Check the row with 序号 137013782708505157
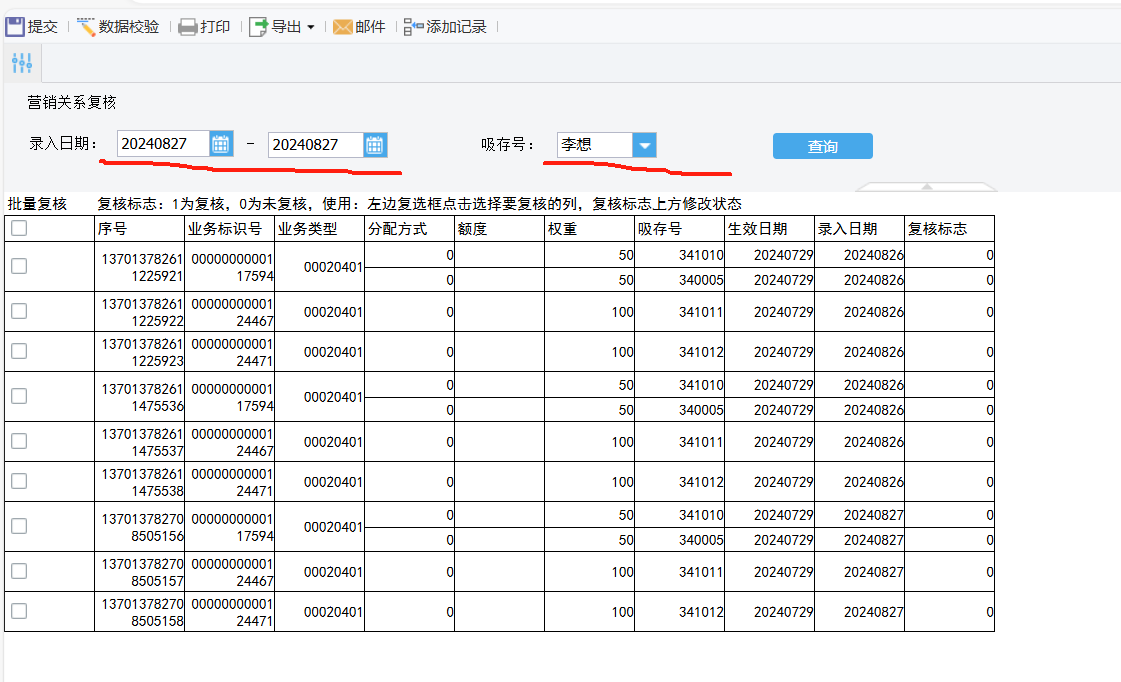 coord(19,571)
